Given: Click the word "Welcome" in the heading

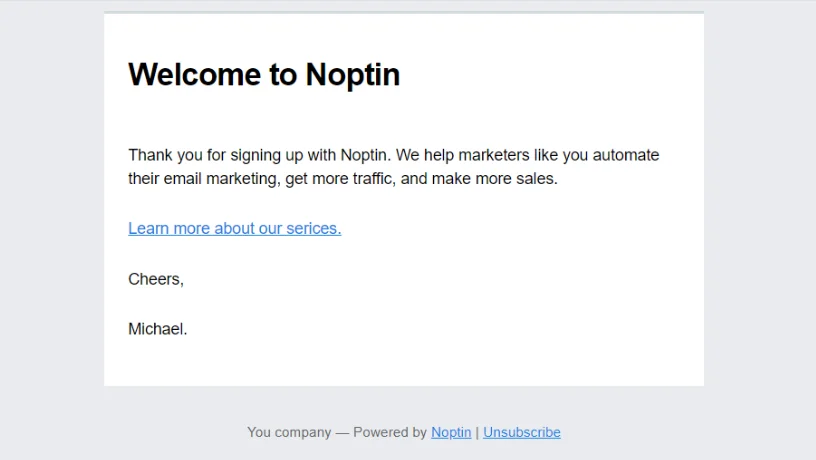Looking at the screenshot, I should coord(194,74).
